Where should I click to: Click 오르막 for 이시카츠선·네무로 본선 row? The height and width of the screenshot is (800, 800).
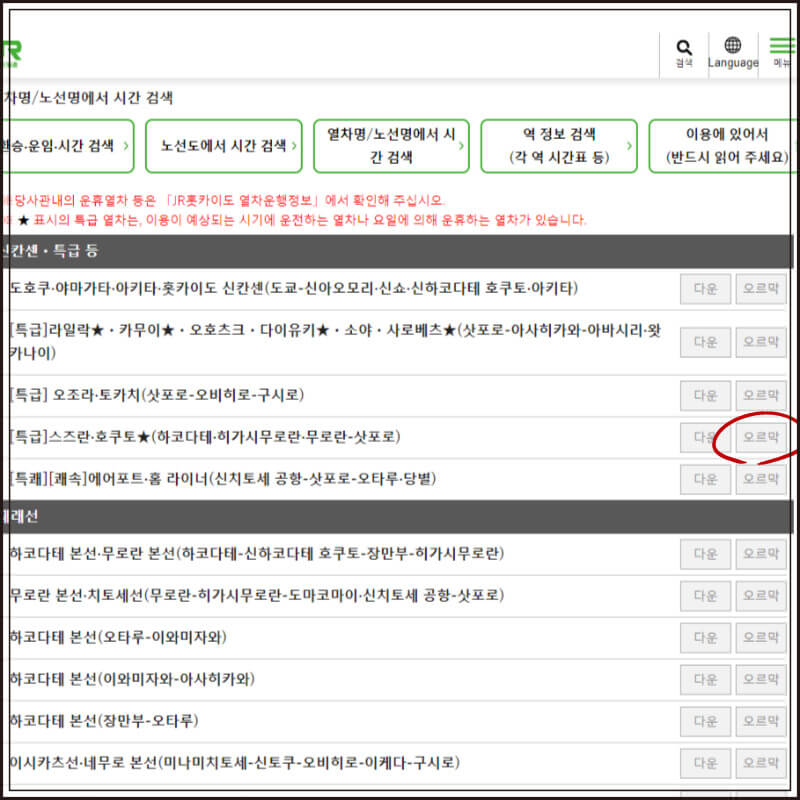tap(761, 763)
